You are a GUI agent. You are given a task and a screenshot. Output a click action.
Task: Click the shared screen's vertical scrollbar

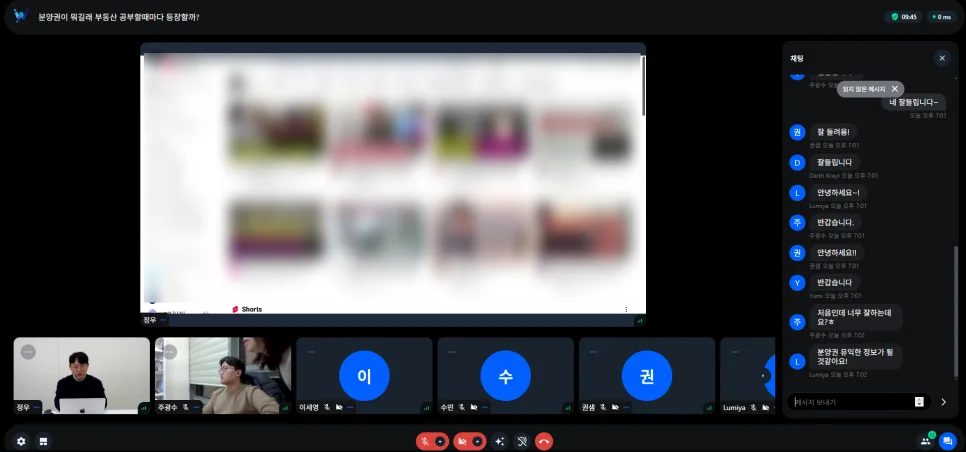pos(643,86)
